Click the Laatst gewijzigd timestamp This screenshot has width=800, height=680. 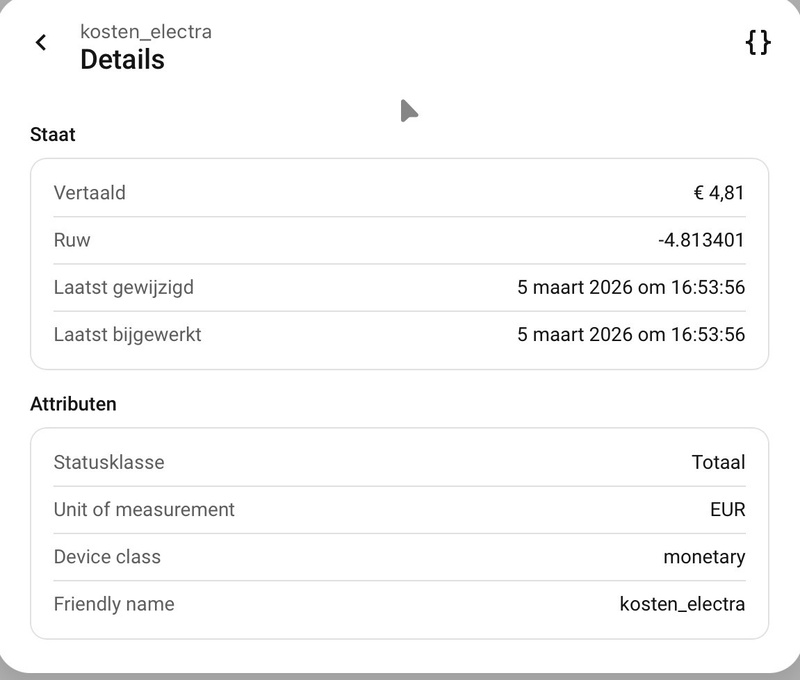pyautogui.click(x=631, y=288)
